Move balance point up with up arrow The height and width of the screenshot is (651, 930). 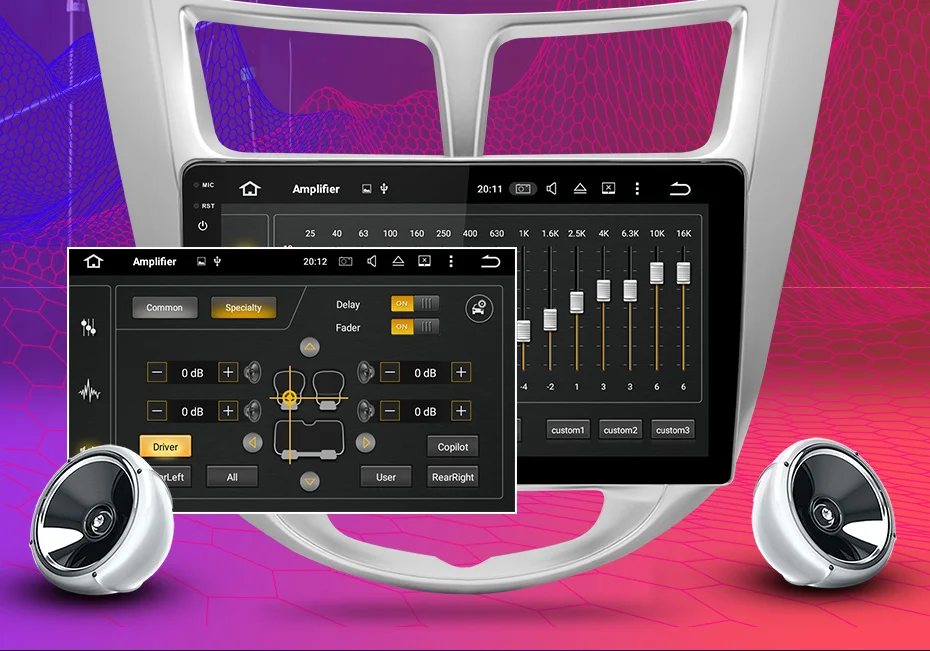[310, 347]
